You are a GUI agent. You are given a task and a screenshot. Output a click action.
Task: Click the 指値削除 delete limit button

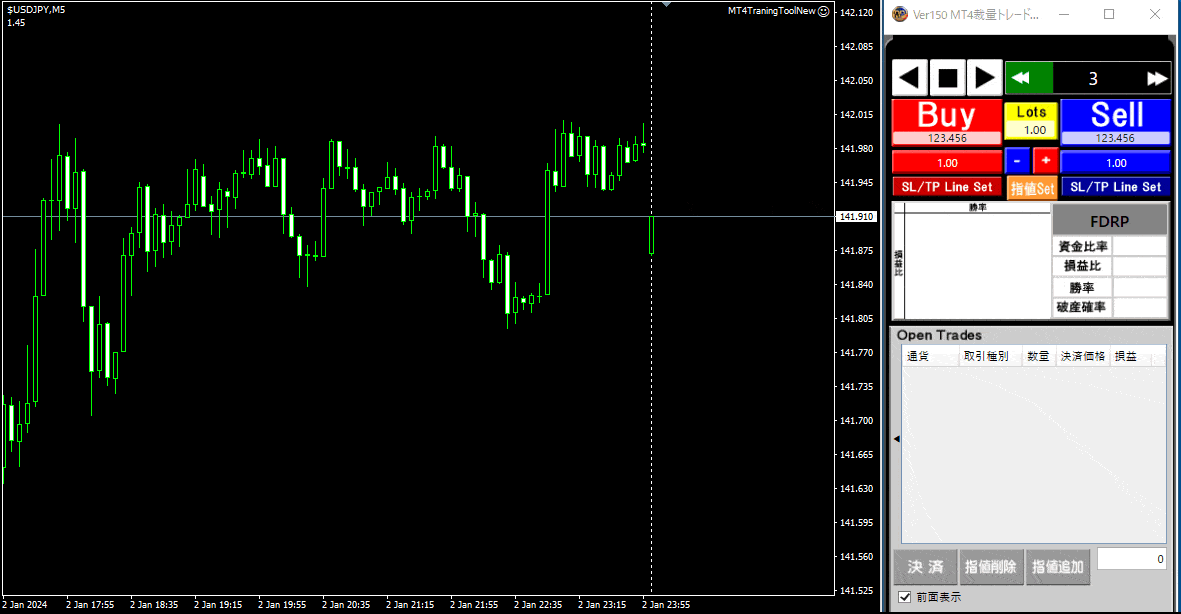(x=990, y=567)
